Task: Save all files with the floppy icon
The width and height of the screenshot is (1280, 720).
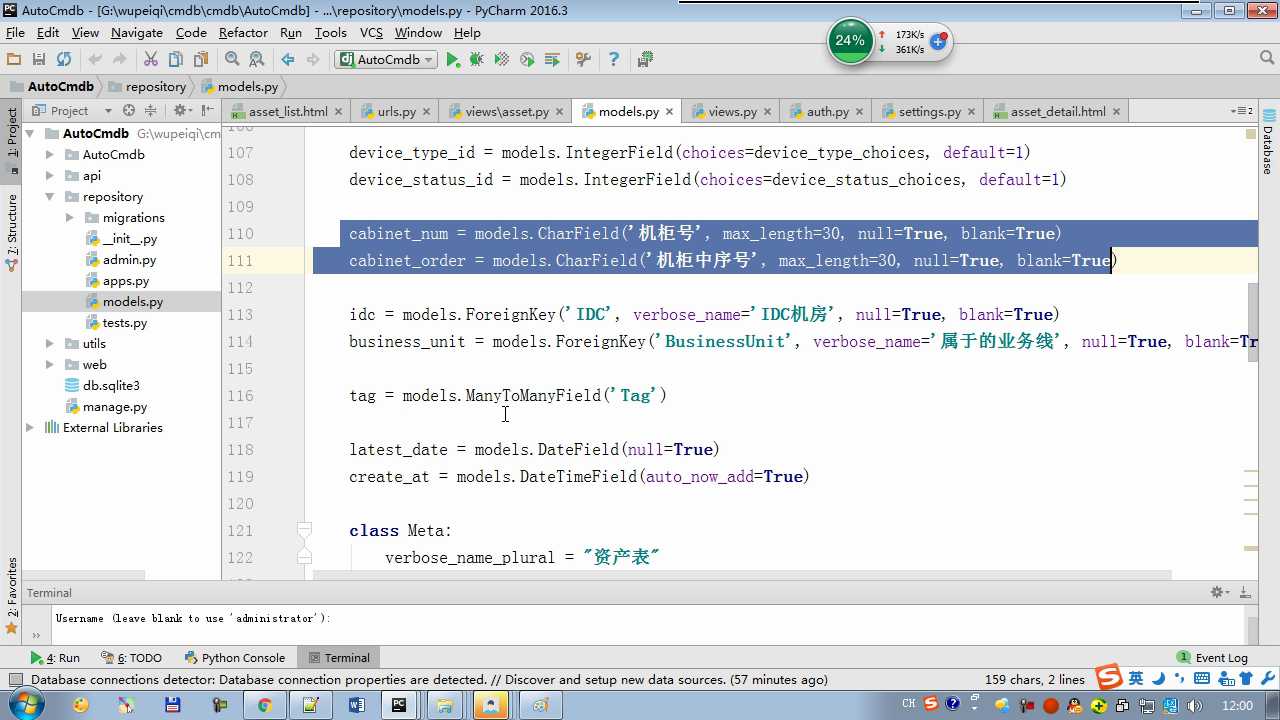Action: click(39, 60)
